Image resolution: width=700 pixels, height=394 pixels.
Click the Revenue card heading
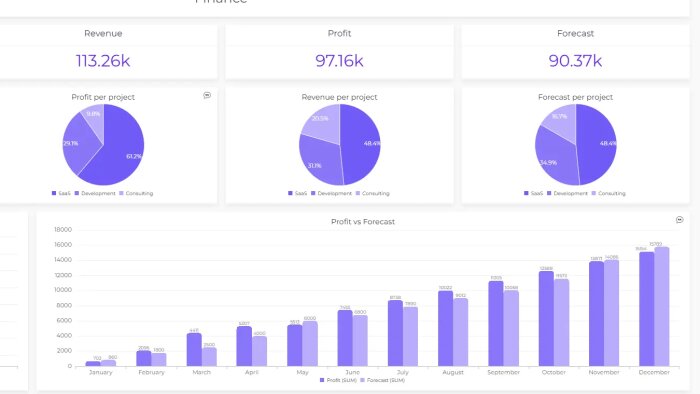point(103,33)
